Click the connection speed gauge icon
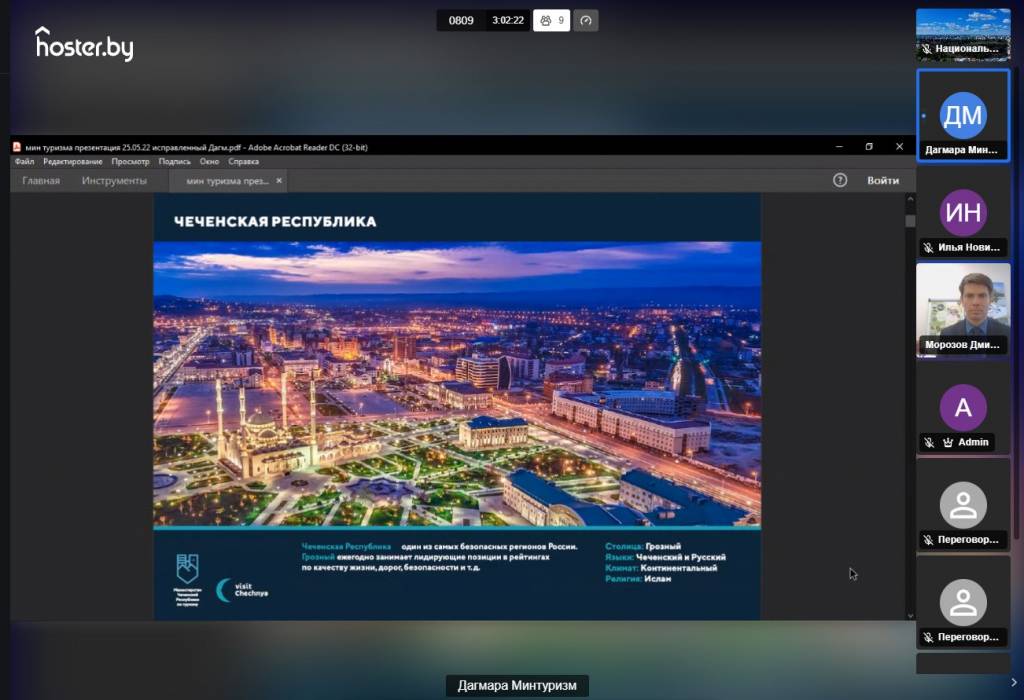This screenshot has height=700, width=1024. coord(586,20)
